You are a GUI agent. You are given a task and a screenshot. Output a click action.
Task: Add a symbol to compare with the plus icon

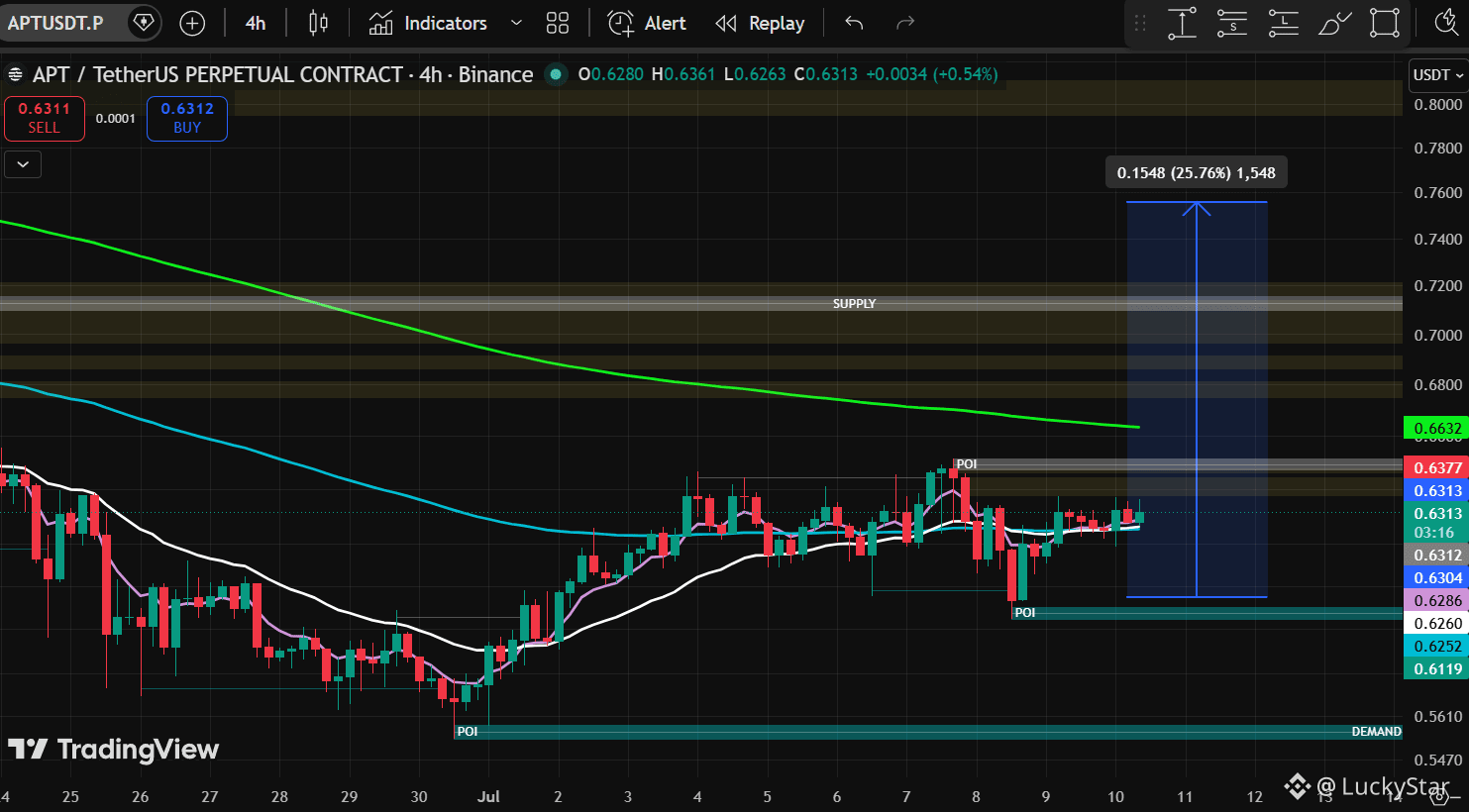pos(192,23)
